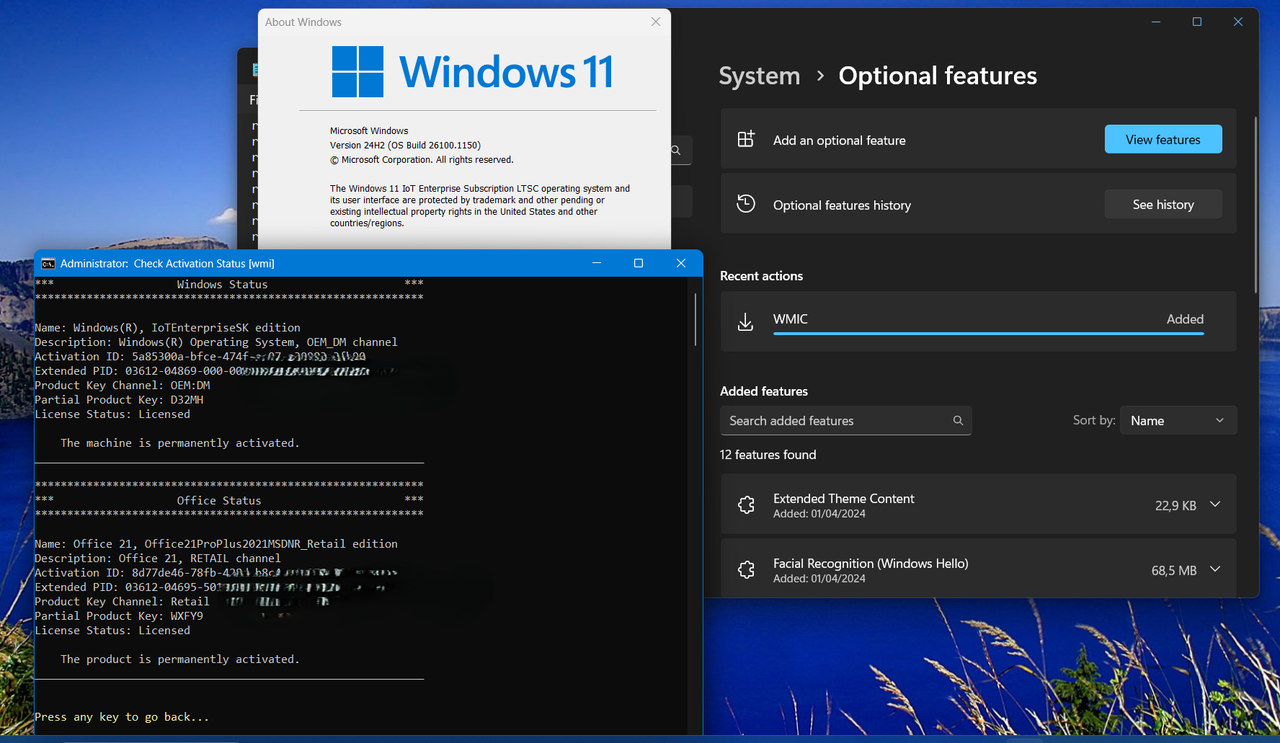This screenshot has width=1280, height=743.
Task: Maximize the Check Activation Status console
Action: [638, 263]
